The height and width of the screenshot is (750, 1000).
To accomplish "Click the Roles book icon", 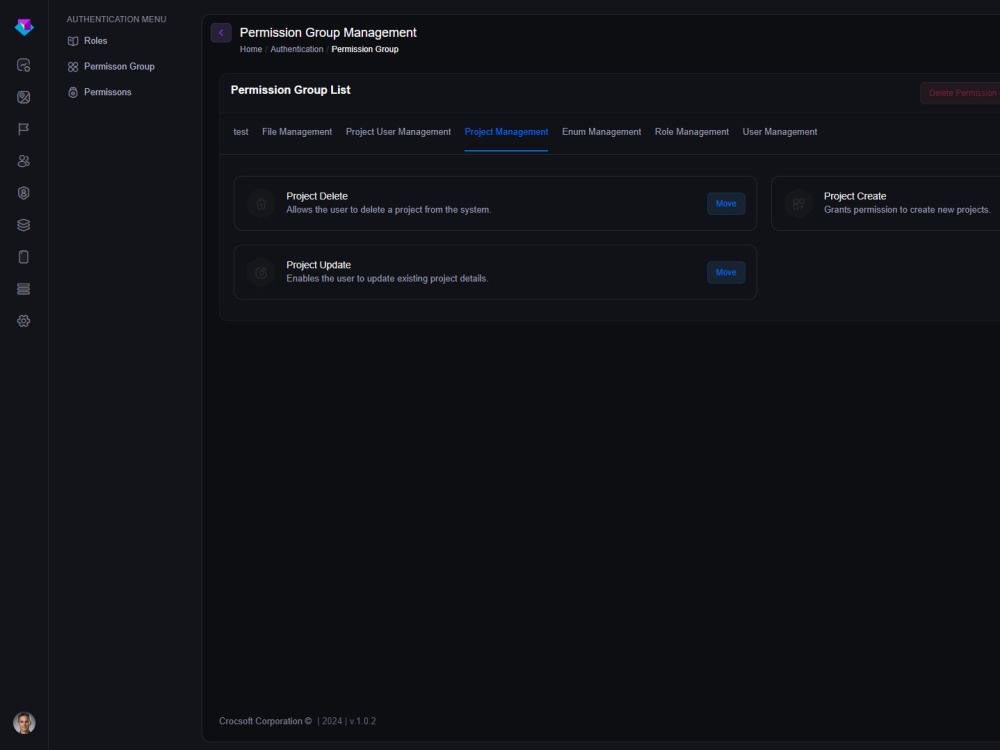I will (73, 41).
